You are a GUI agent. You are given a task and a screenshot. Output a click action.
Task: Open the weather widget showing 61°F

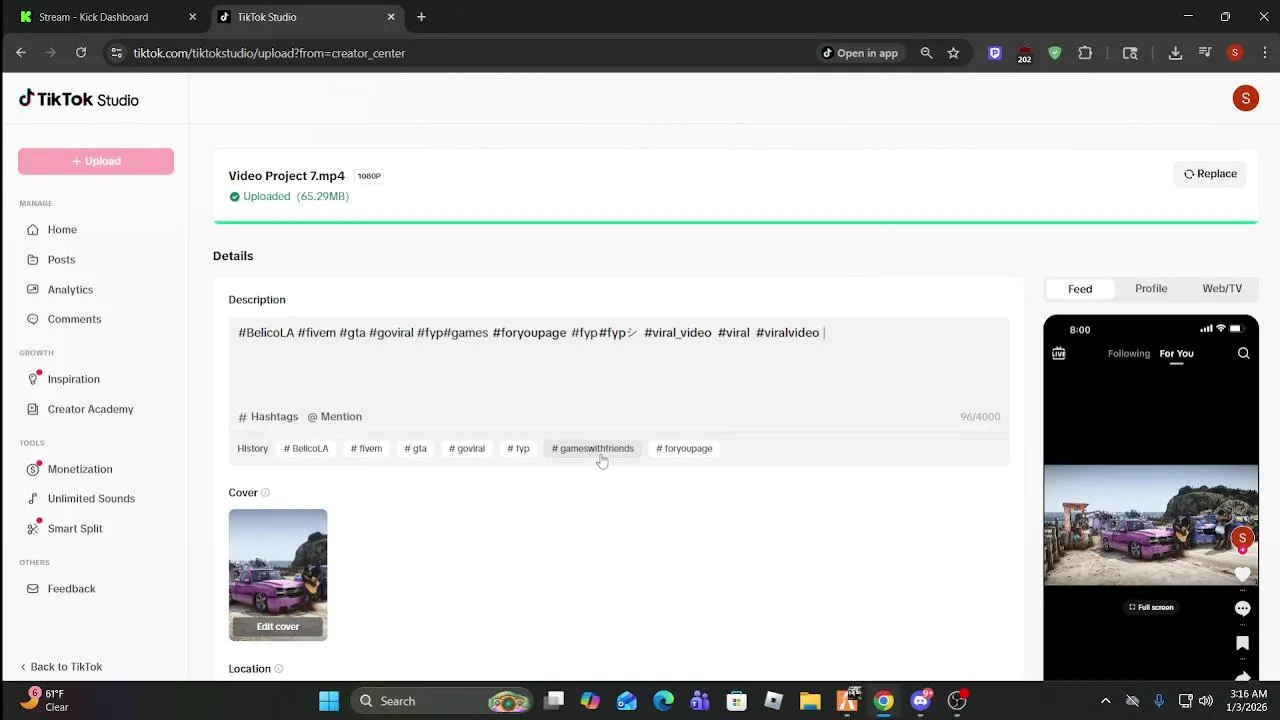(45, 700)
